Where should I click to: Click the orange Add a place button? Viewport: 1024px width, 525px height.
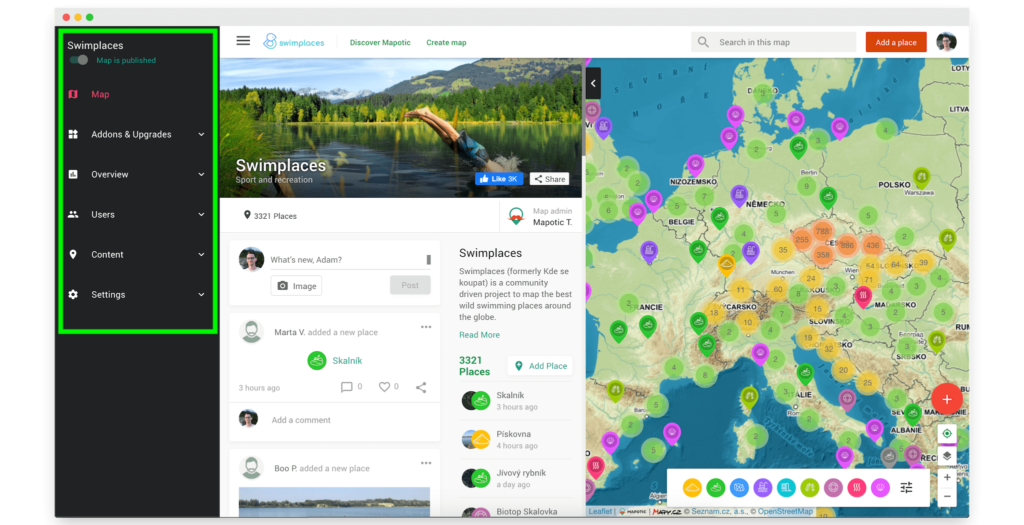896,42
